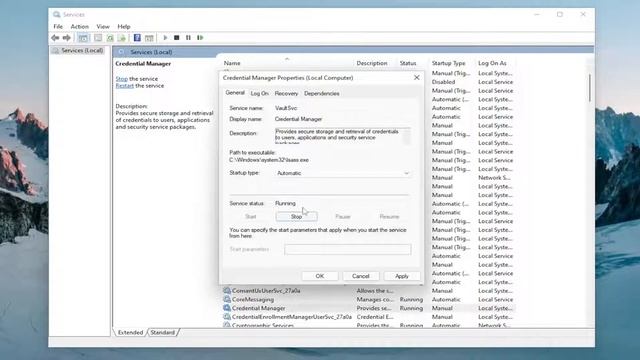This screenshot has height=360, width=640.
Task: Switch to the Log On tab
Action: coord(260,93)
